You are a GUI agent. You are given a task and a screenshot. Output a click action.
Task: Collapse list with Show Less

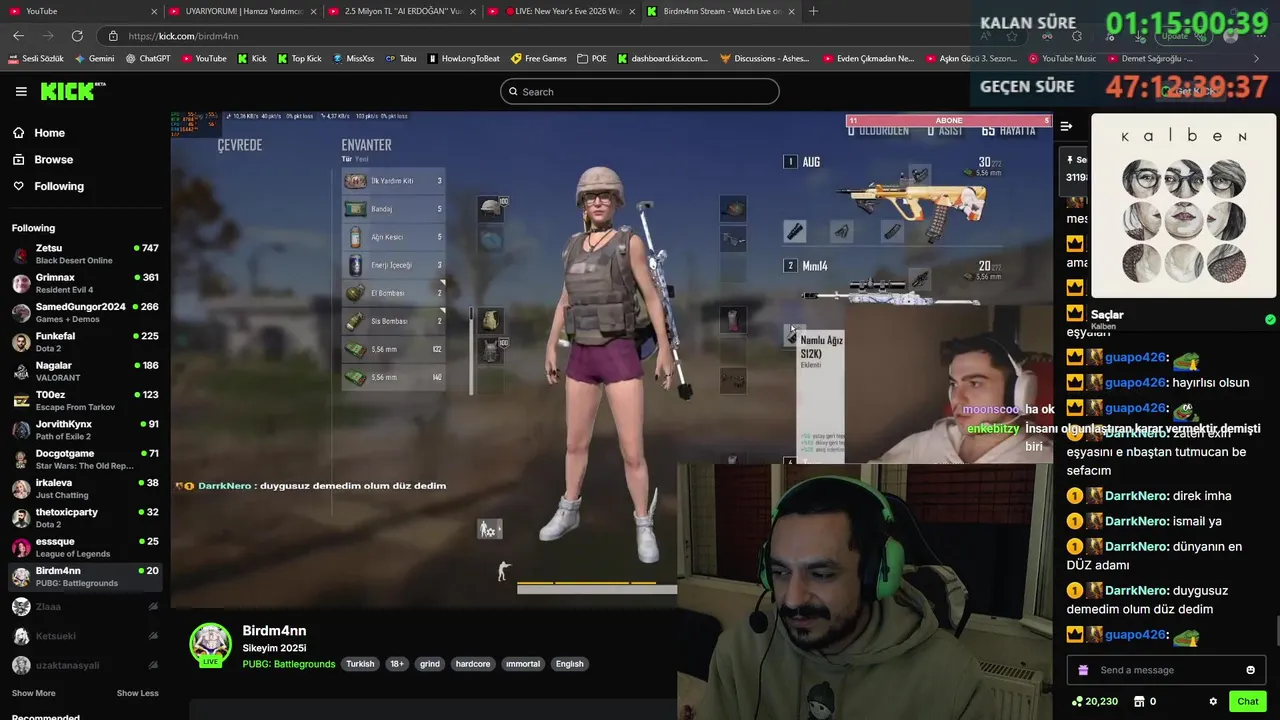pyautogui.click(x=137, y=693)
